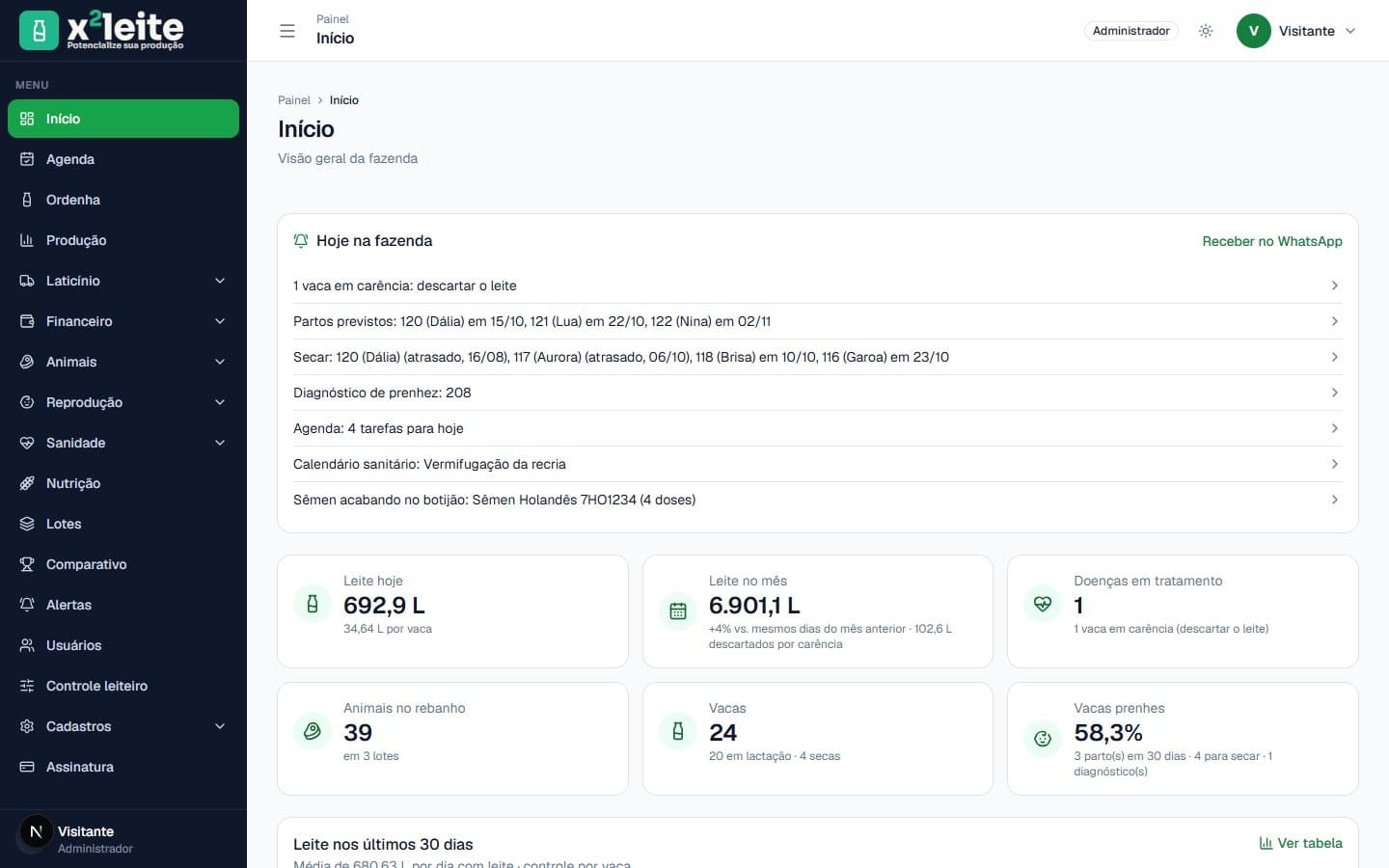This screenshot has width=1389, height=868.
Task: Open Alertas via its bell icon
Action: tap(27, 605)
